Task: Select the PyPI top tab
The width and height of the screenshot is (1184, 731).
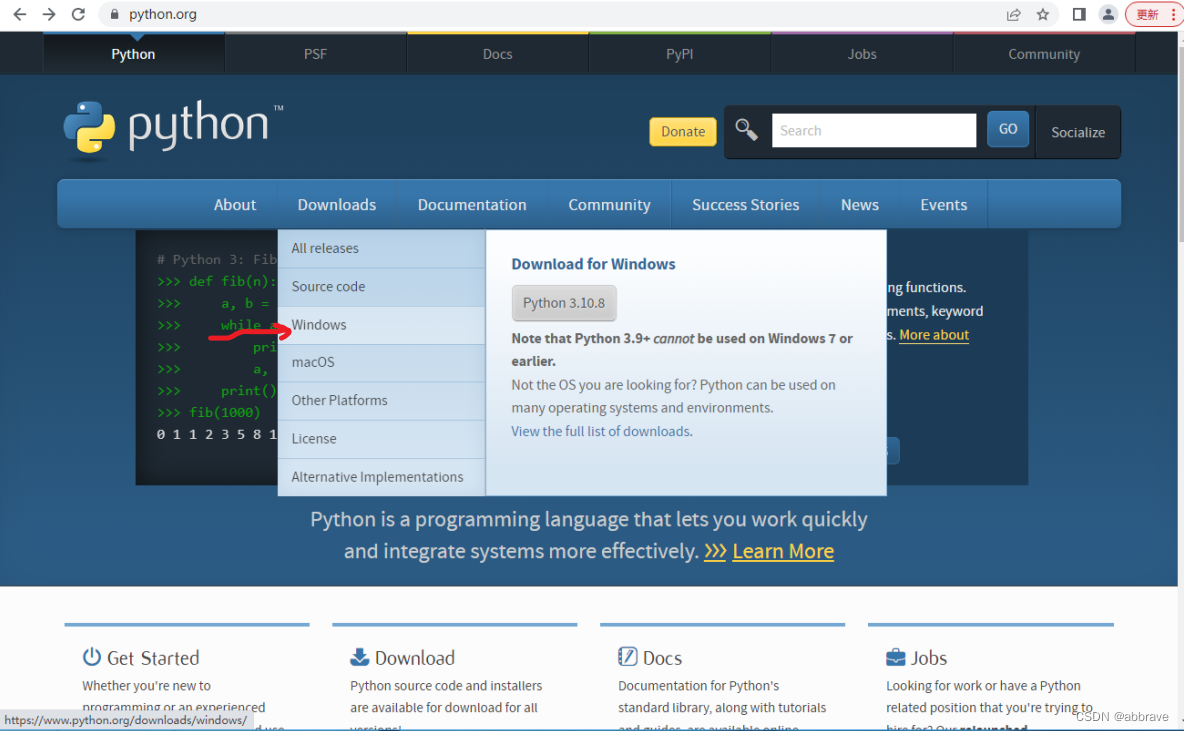Action: [680, 54]
